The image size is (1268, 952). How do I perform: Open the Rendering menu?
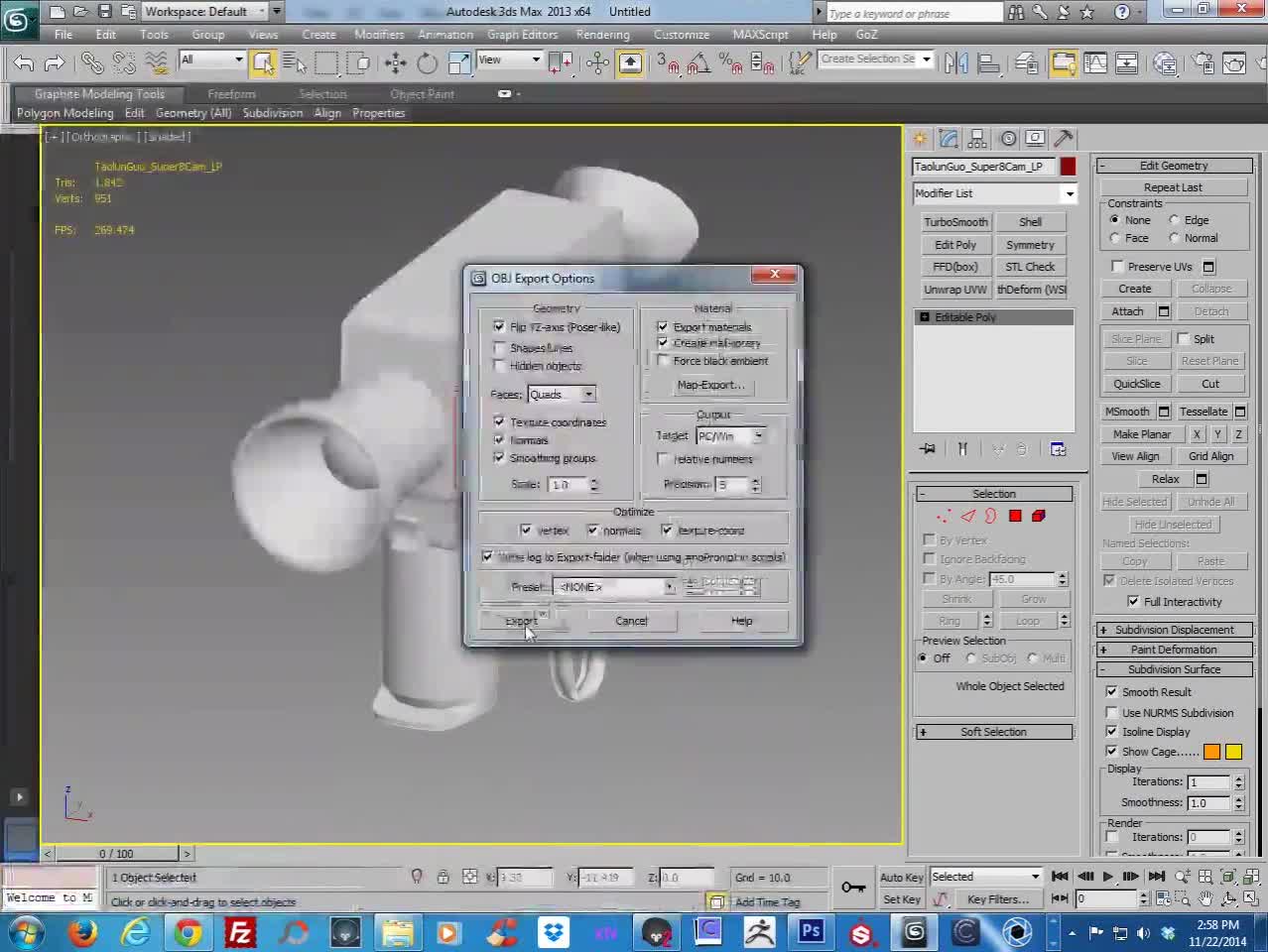pyautogui.click(x=603, y=35)
